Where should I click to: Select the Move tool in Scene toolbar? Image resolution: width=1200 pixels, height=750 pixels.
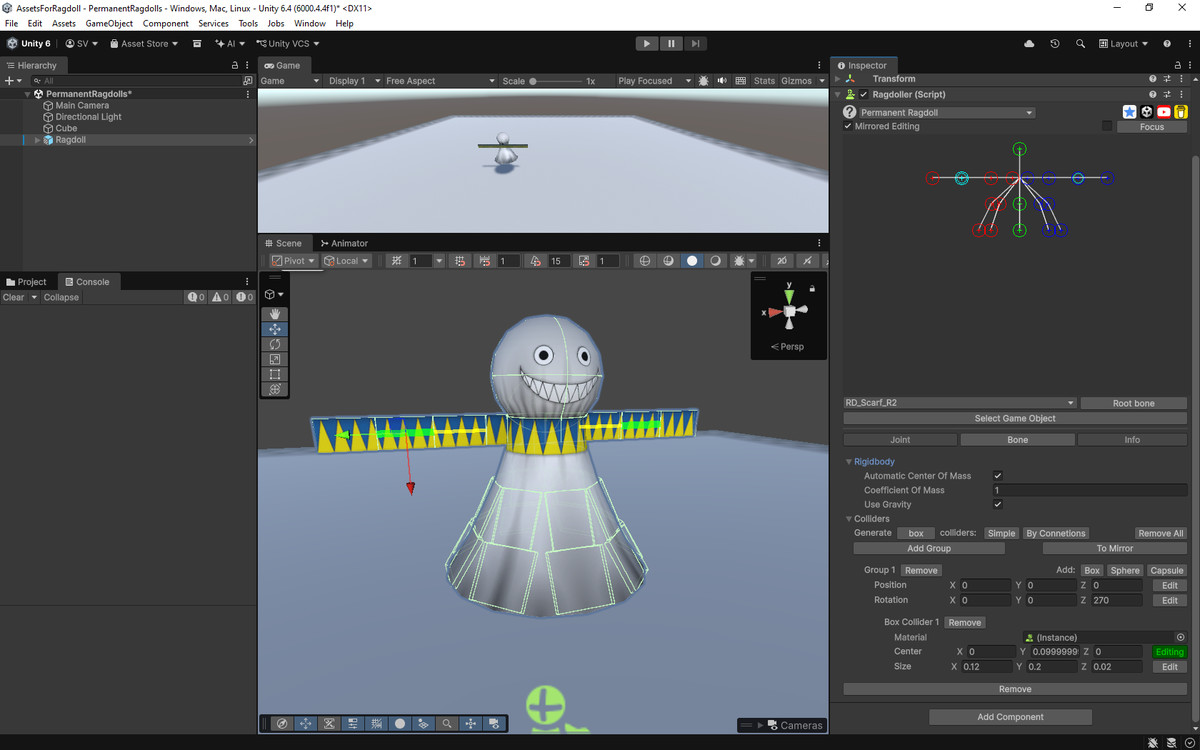click(275, 329)
